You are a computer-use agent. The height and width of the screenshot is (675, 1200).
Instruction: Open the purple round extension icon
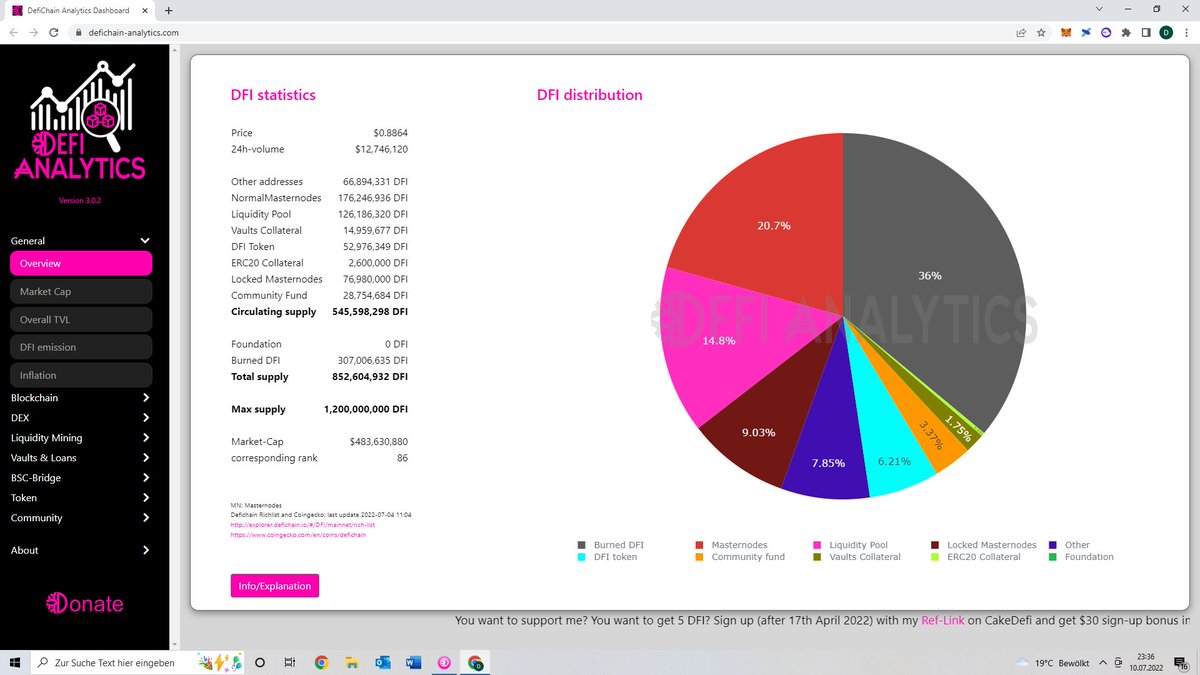(x=1106, y=32)
